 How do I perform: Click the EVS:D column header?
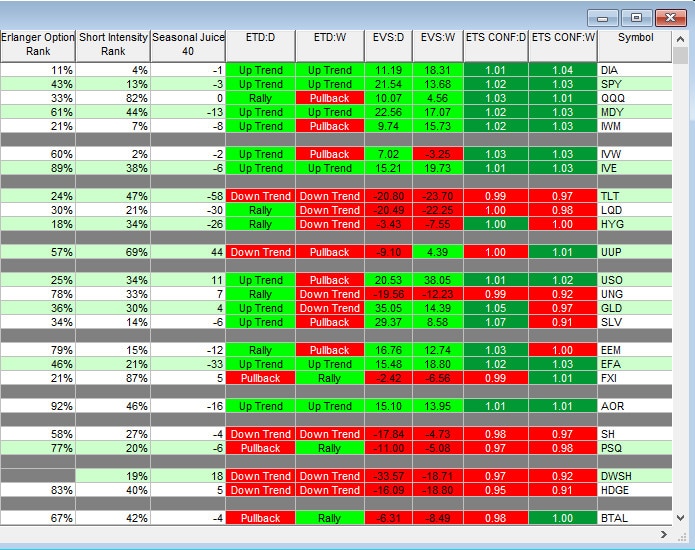(x=388, y=46)
